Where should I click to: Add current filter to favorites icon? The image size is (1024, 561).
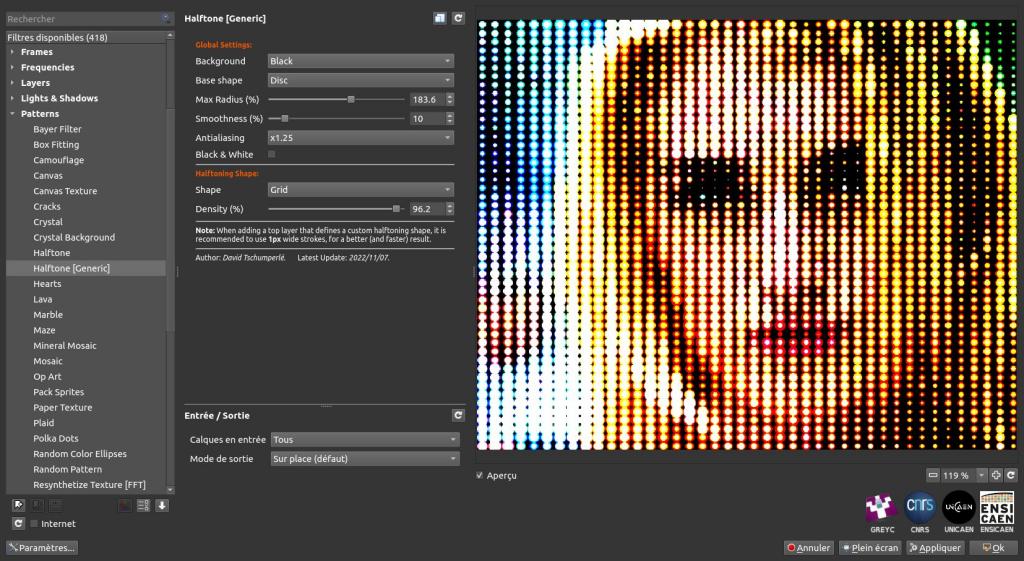coord(18,505)
